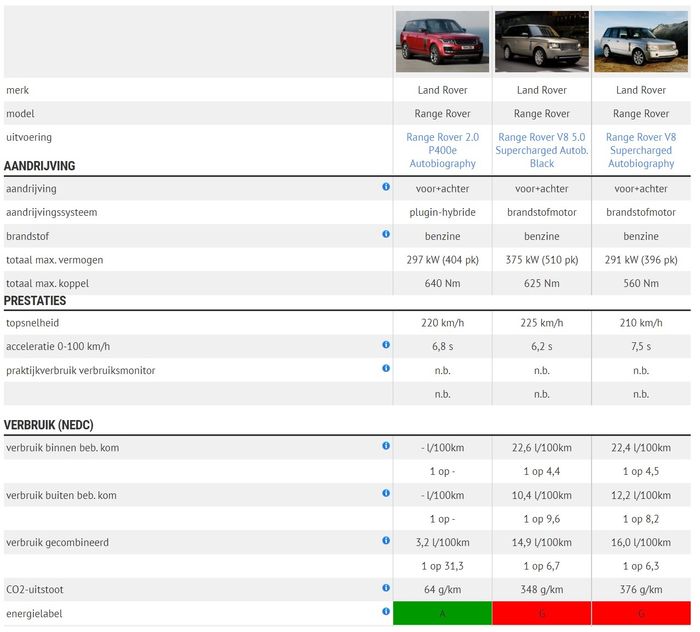700x632 pixels.
Task: Click the totaal max. vermogen row label
Action: click(54, 260)
